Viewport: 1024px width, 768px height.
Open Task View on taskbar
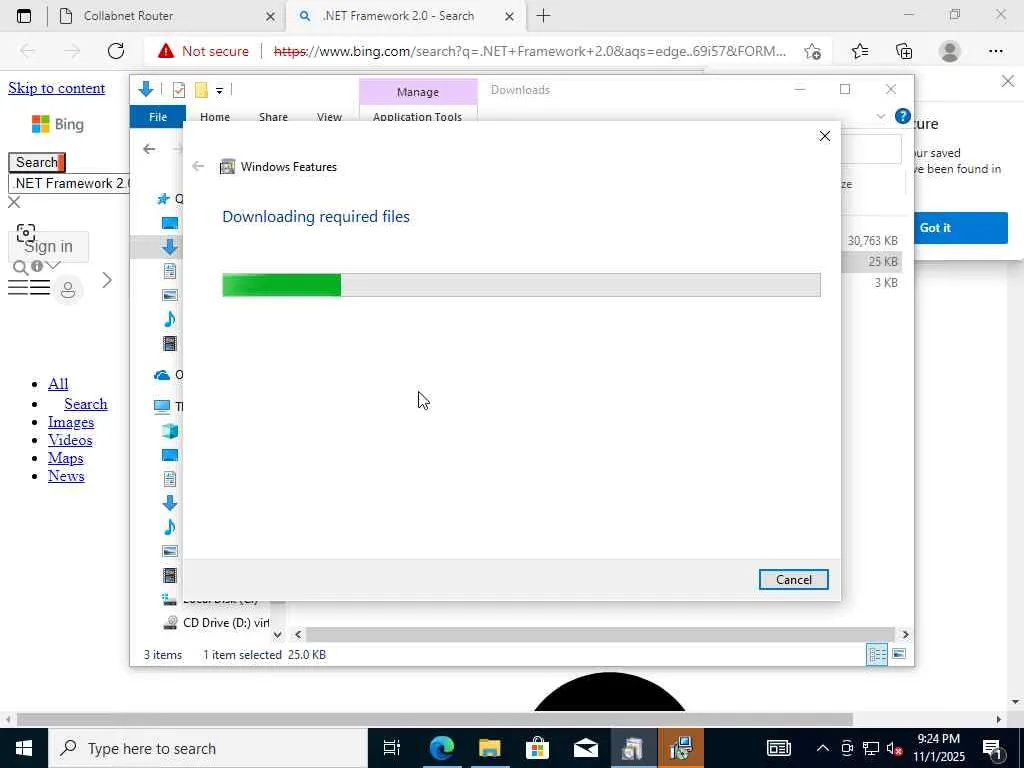coord(391,748)
